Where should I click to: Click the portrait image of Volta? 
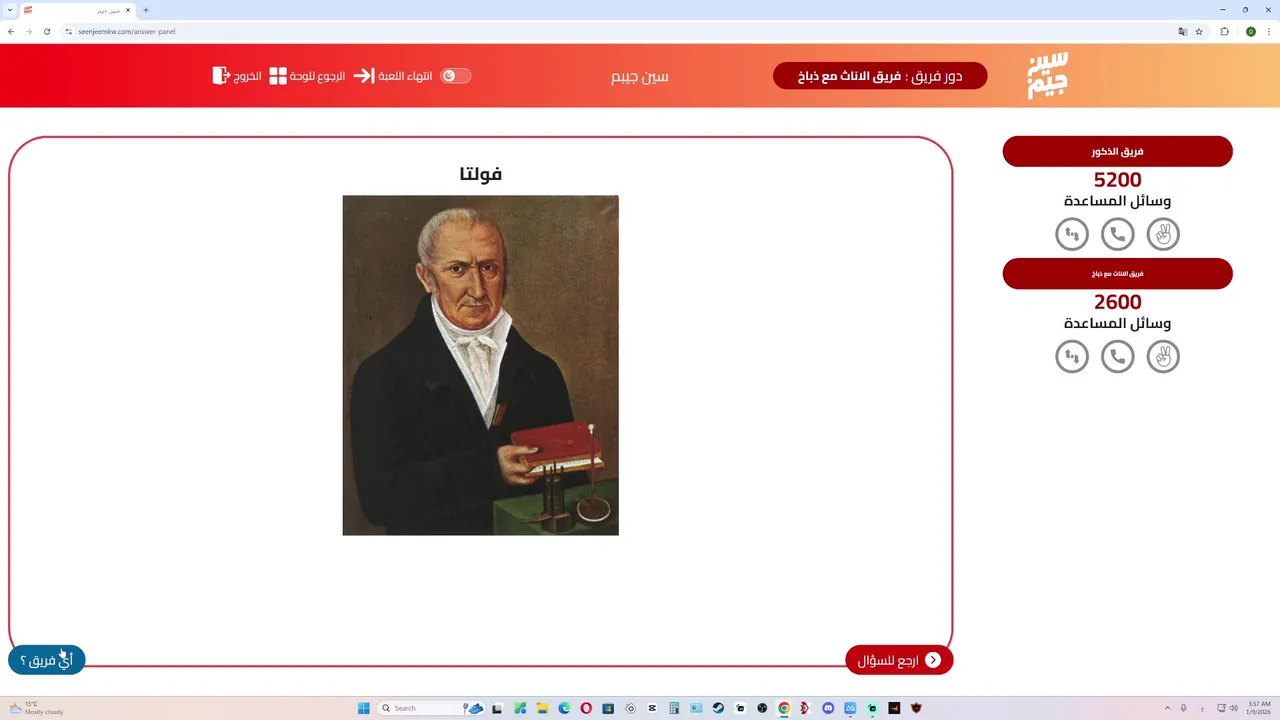coord(480,365)
